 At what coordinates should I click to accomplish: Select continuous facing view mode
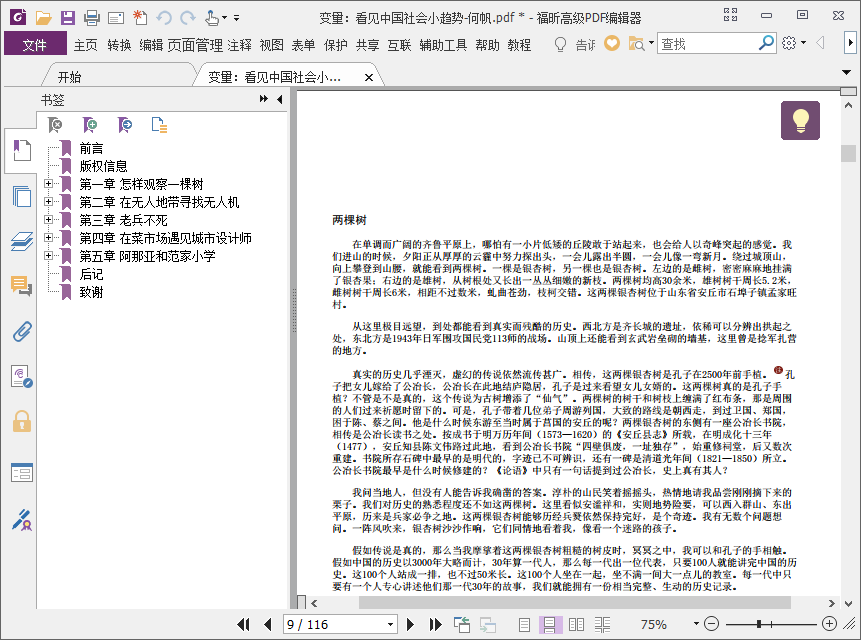pos(602,624)
